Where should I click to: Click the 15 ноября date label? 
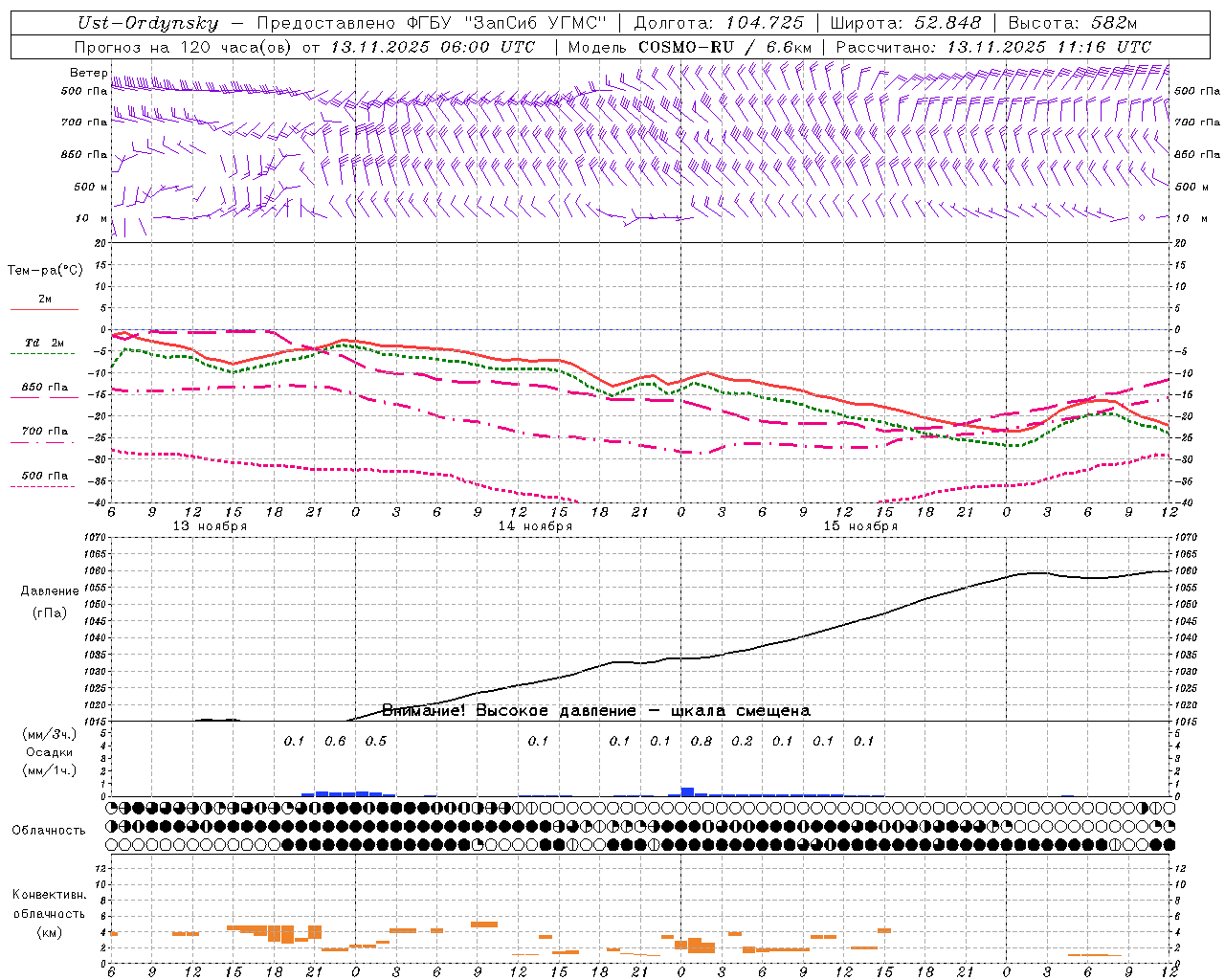pyautogui.click(x=860, y=526)
